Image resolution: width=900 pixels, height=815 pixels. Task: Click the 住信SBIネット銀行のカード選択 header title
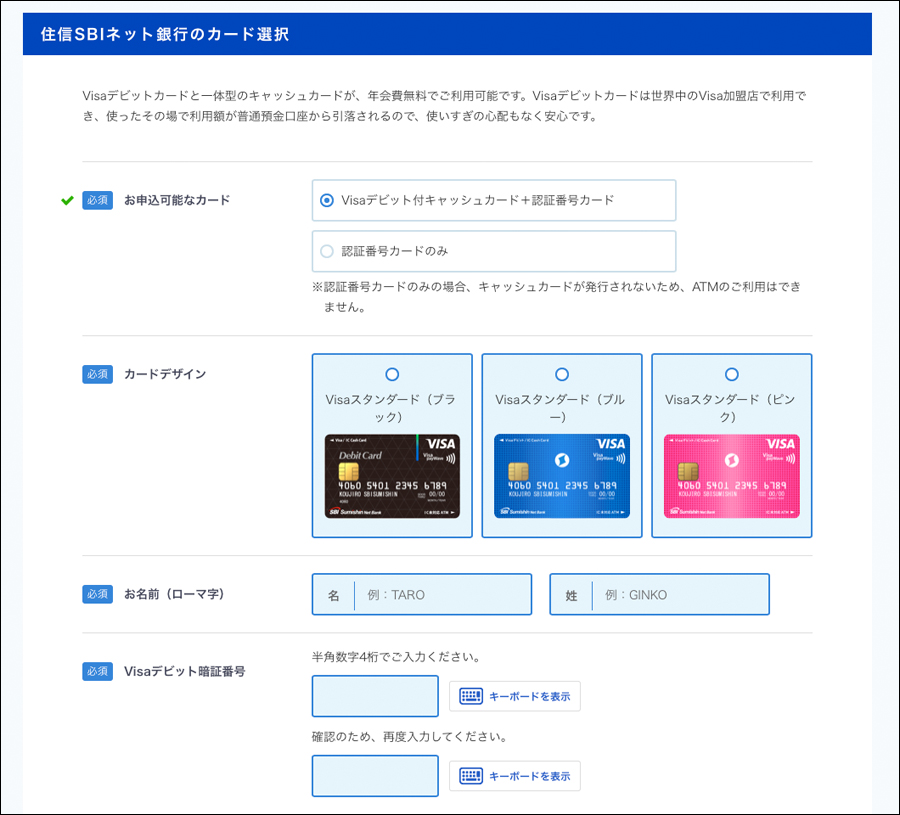(x=165, y=34)
